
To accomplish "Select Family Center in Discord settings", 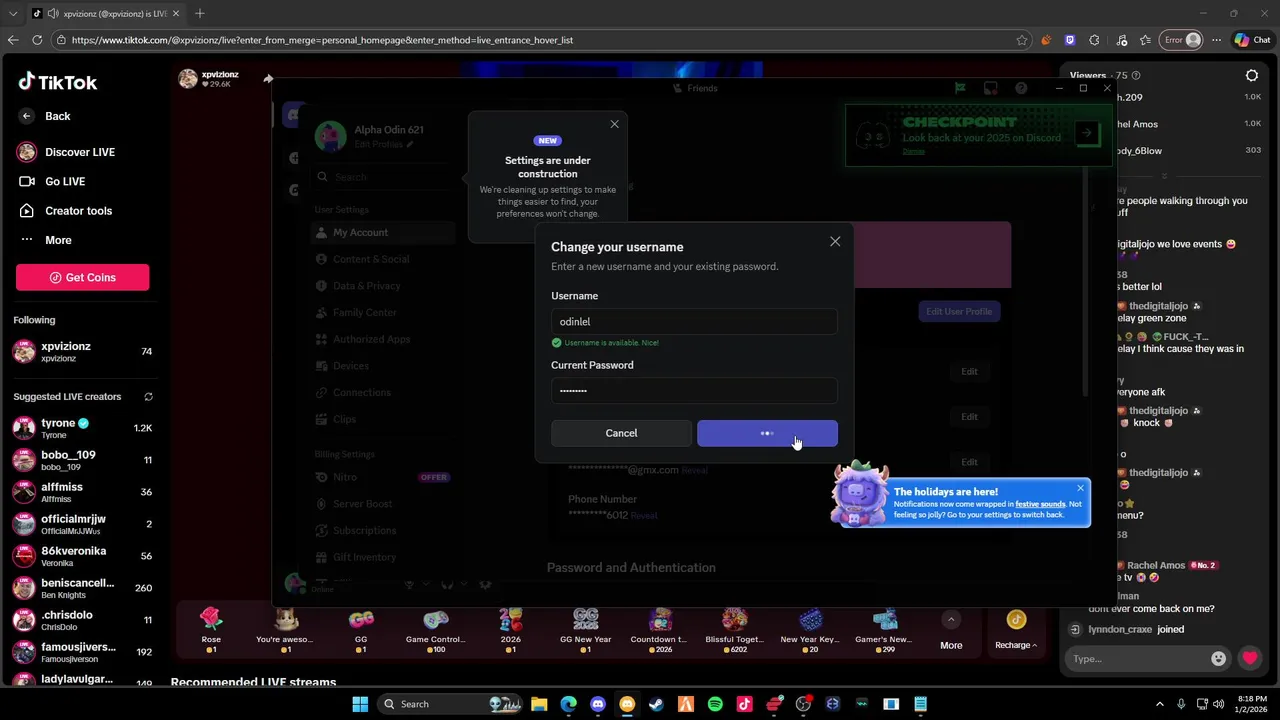I will click(382, 312).
